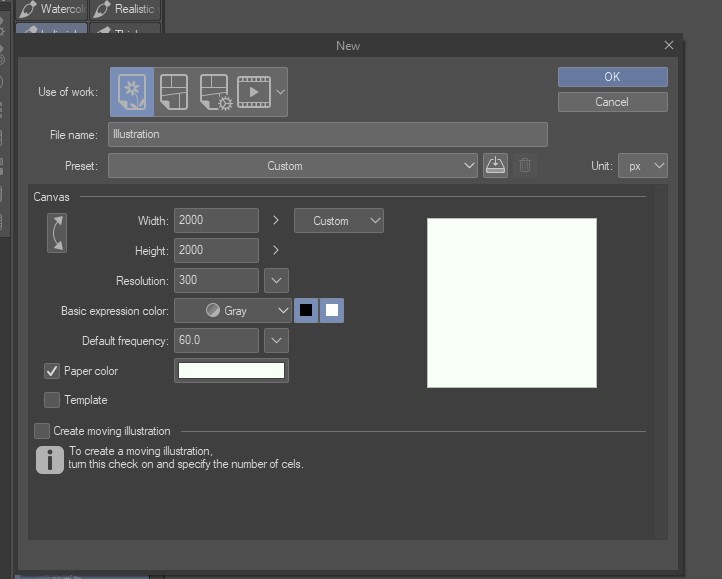
Task: Open the Preset Custom dropdown
Action: tap(293, 166)
